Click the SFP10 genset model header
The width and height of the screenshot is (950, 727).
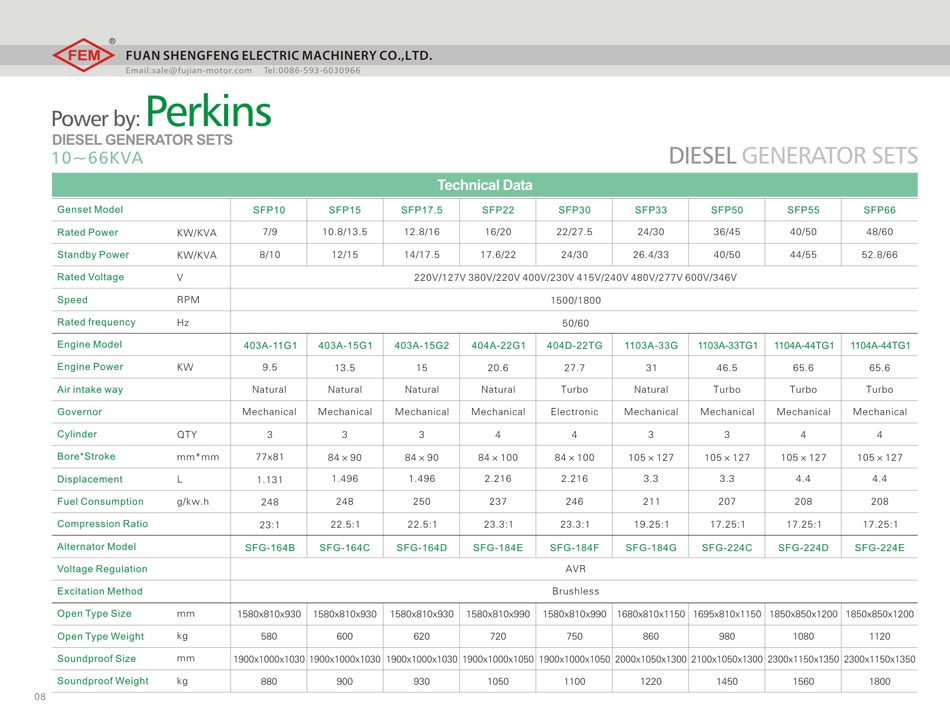[269, 210]
